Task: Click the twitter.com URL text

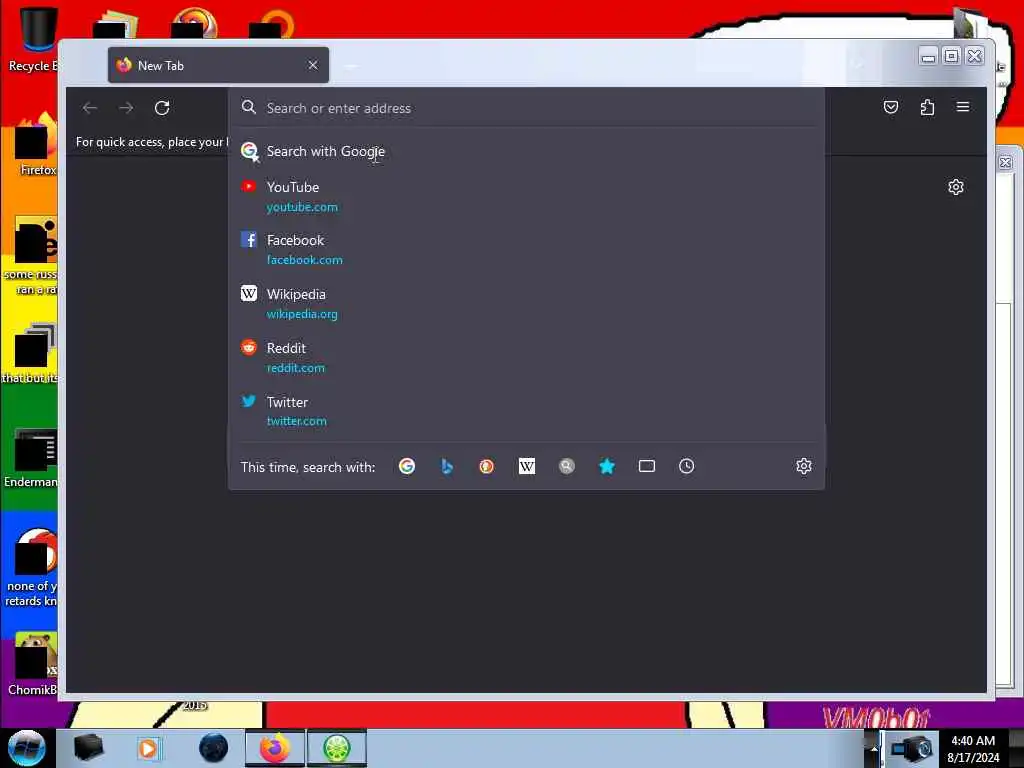Action: coord(296,421)
